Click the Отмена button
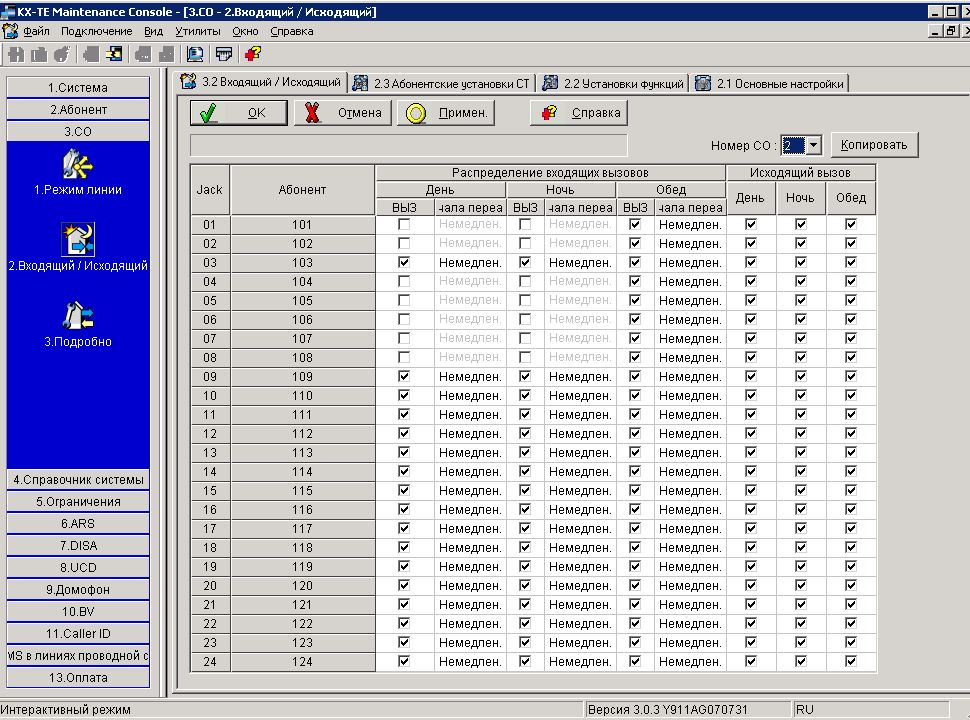Viewport: 970px width, 720px height. pos(343,113)
